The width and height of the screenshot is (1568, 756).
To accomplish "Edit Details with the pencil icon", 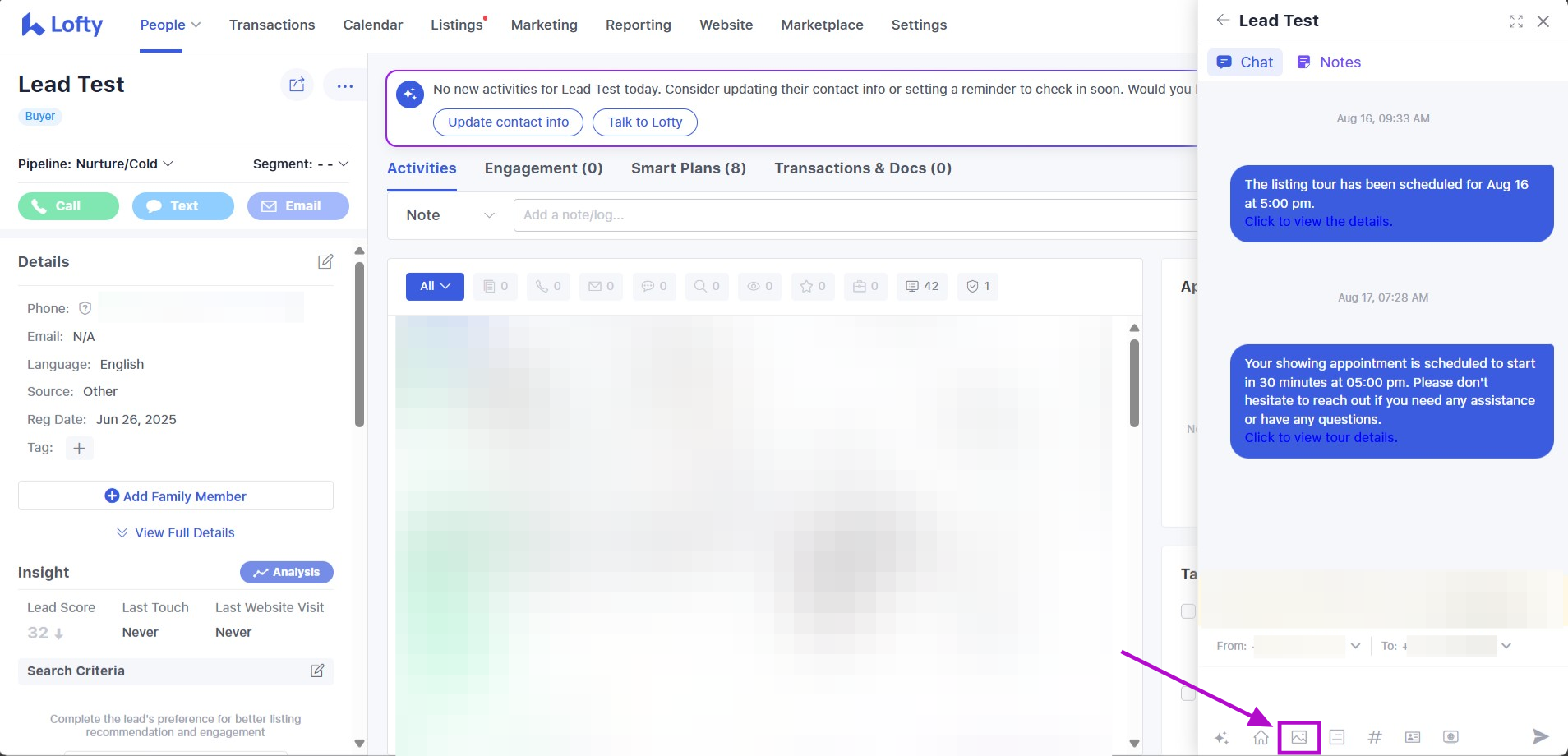I will click(x=325, y=261).
